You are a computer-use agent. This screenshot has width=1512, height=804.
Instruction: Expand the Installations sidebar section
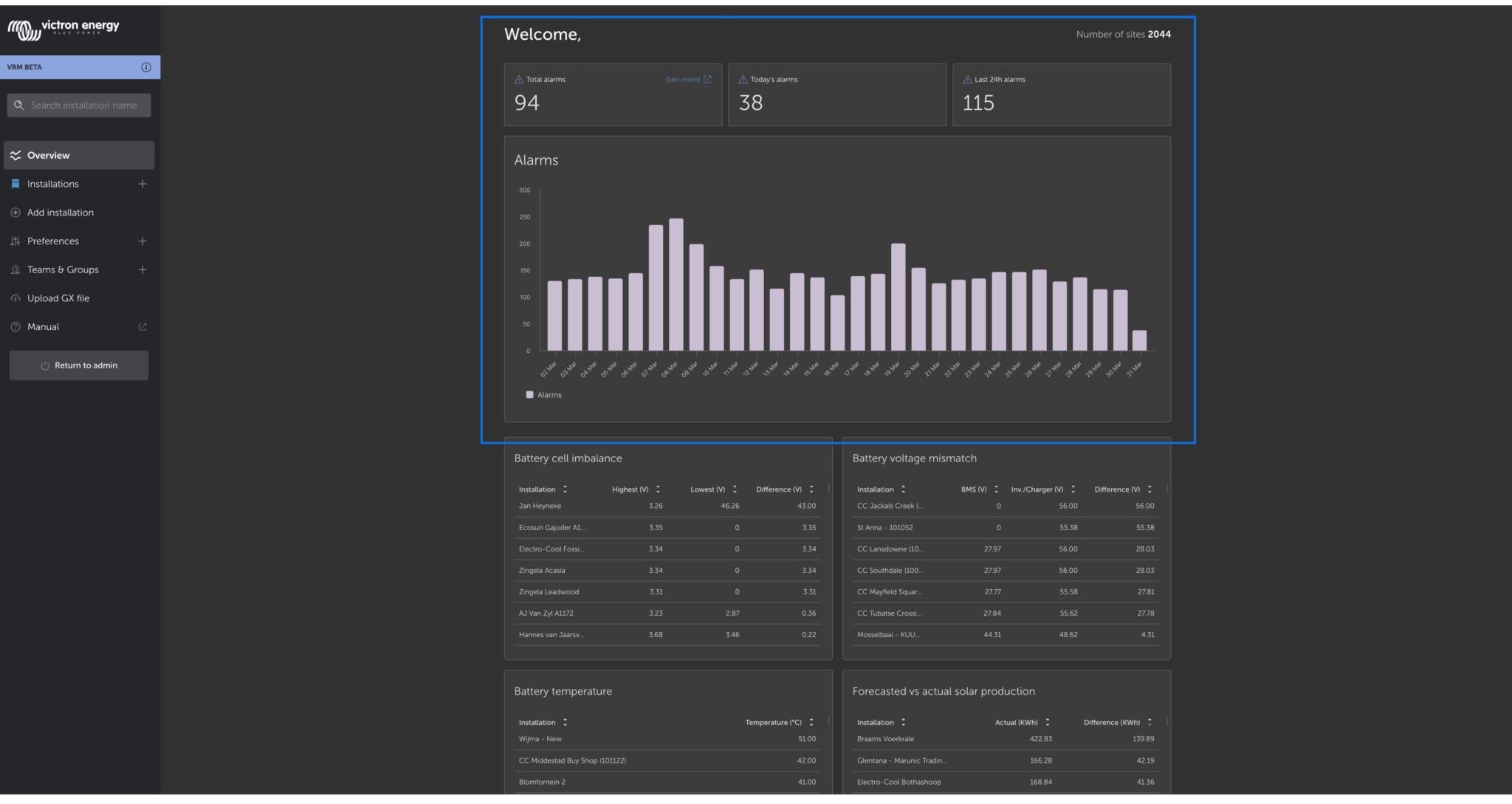pos(142,183)
